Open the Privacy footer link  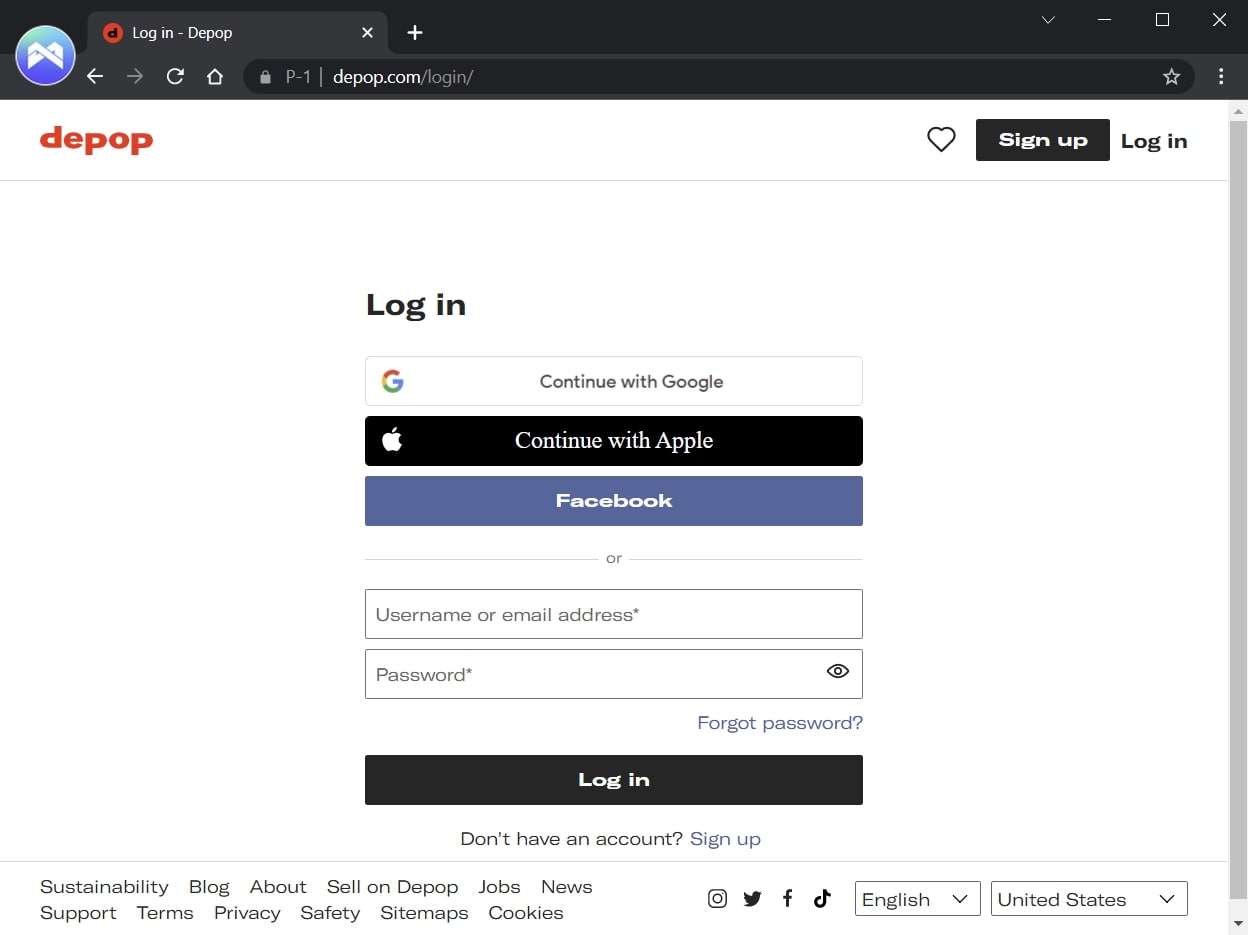[247, 913]
